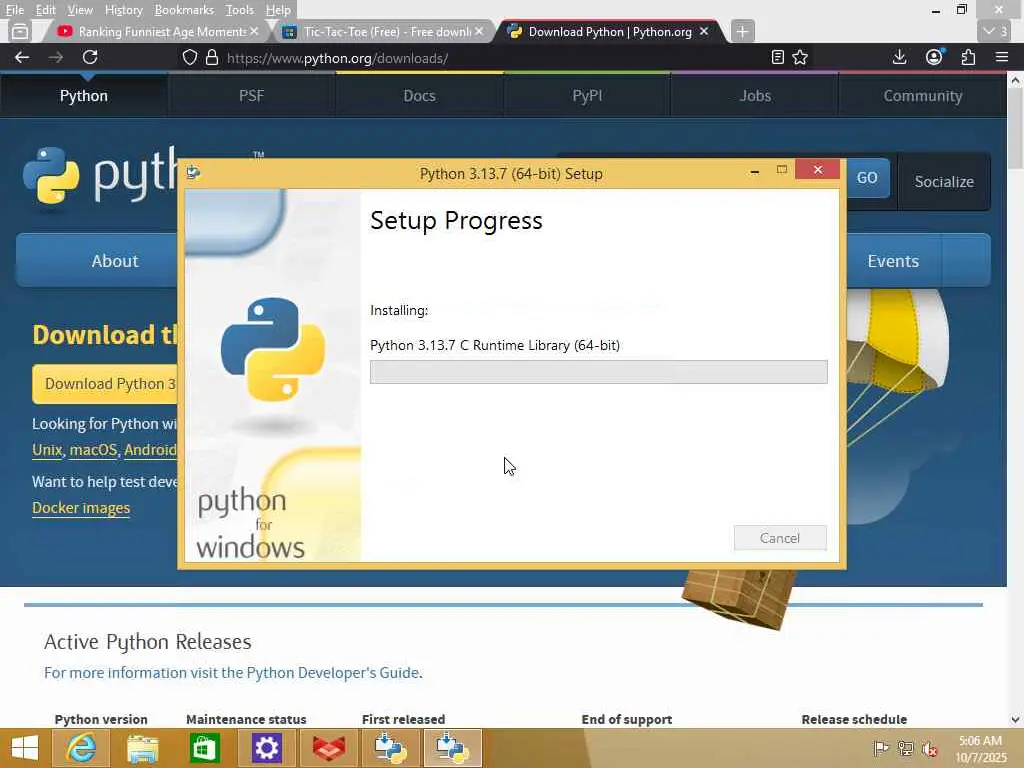Open the Windows Store taskbar icon
The image size is (1024, 768).
(x=204, y=748)
